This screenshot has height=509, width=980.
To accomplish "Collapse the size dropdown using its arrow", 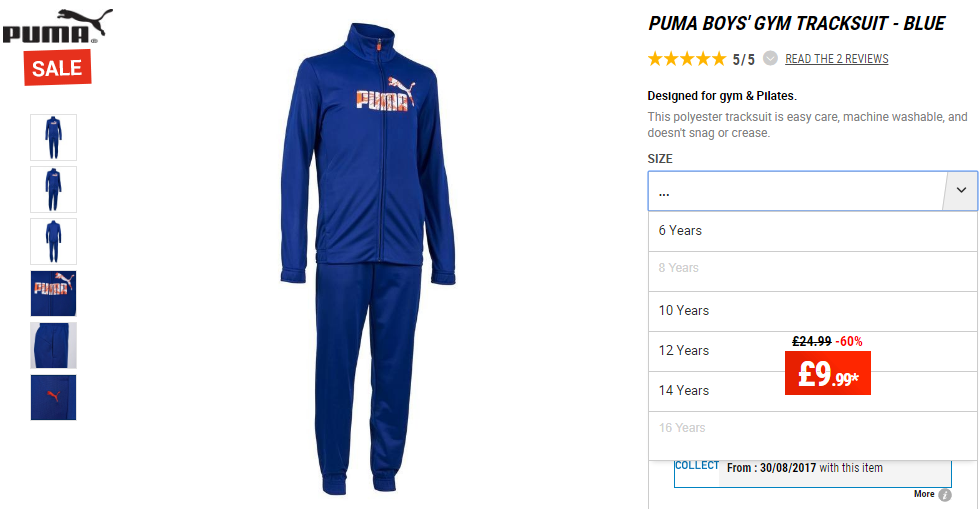I will click(x=961, y=191).
